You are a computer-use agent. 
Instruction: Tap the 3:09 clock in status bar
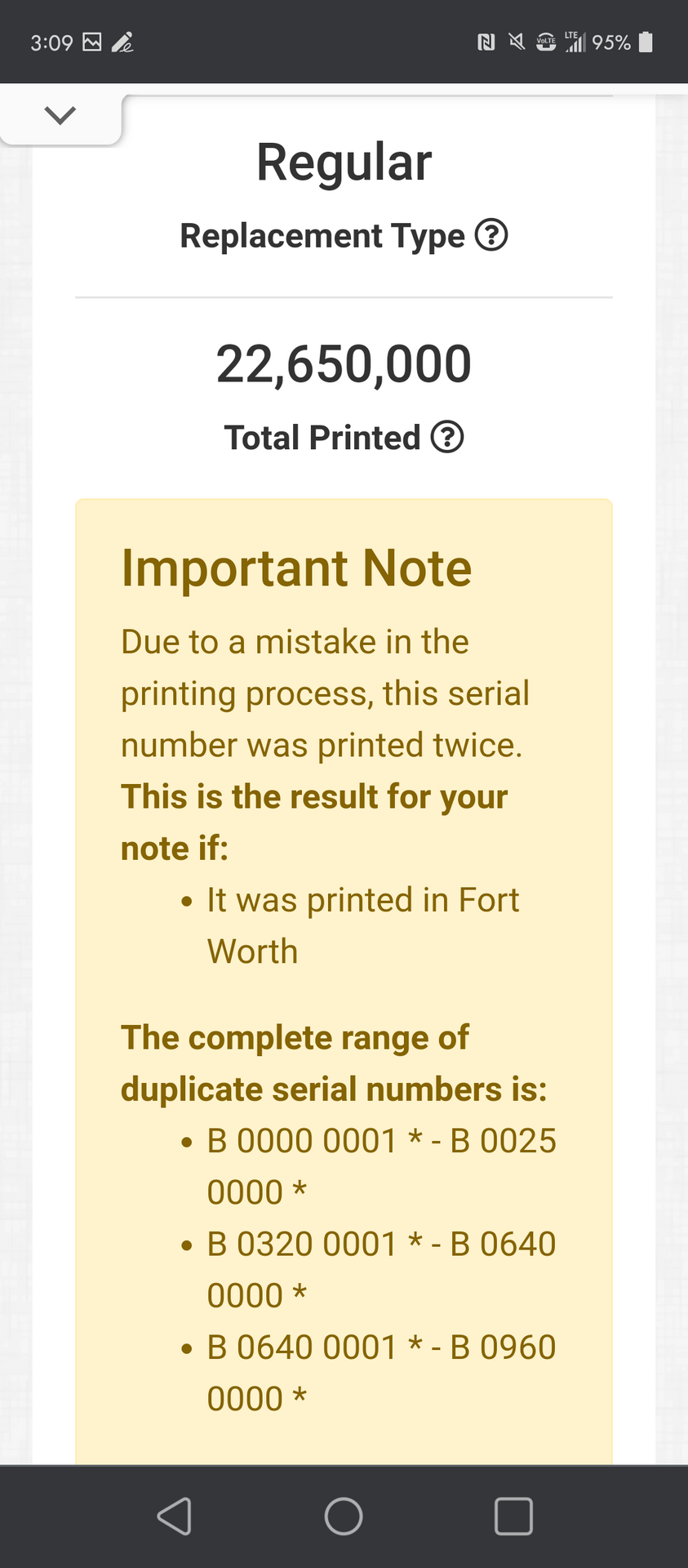pyautogui.click(x=51, y=42)
